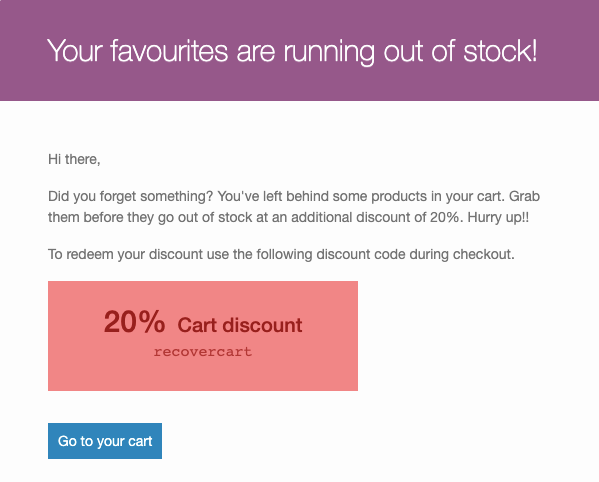Click the word "Your" starting the headline
Viewport: 599px width, 482px height.
(75, 50)
